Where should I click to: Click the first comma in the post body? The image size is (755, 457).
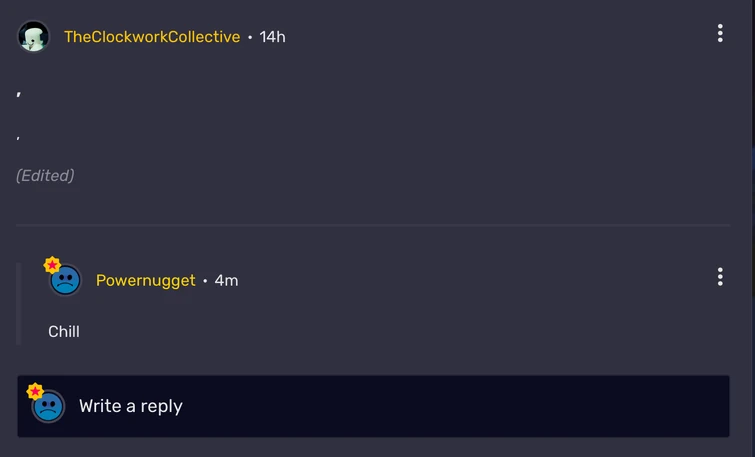(19, 95)
